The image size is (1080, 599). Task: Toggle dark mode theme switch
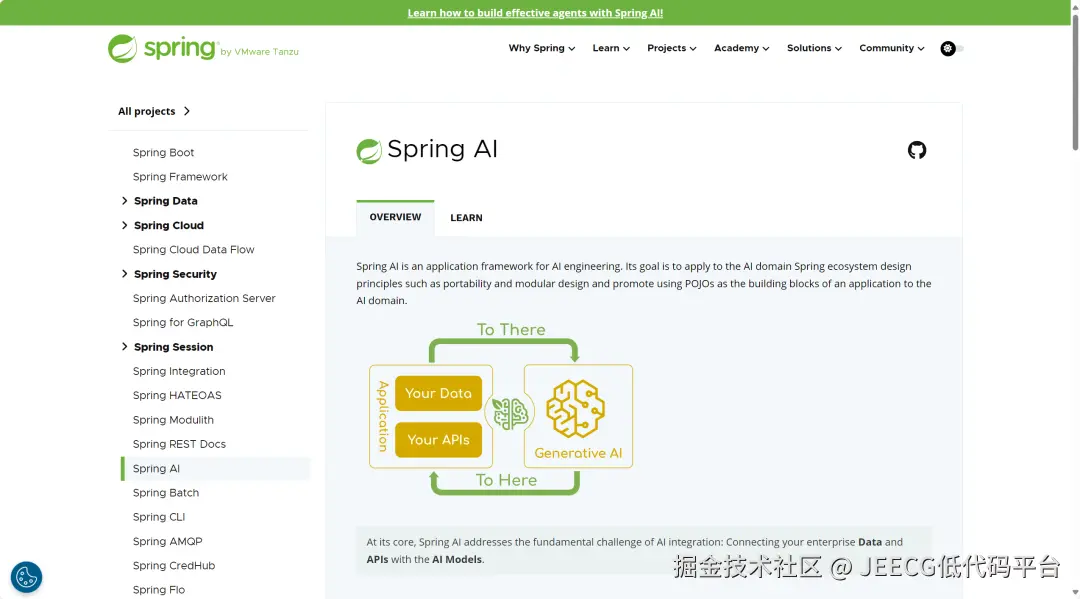pos(952,48)
